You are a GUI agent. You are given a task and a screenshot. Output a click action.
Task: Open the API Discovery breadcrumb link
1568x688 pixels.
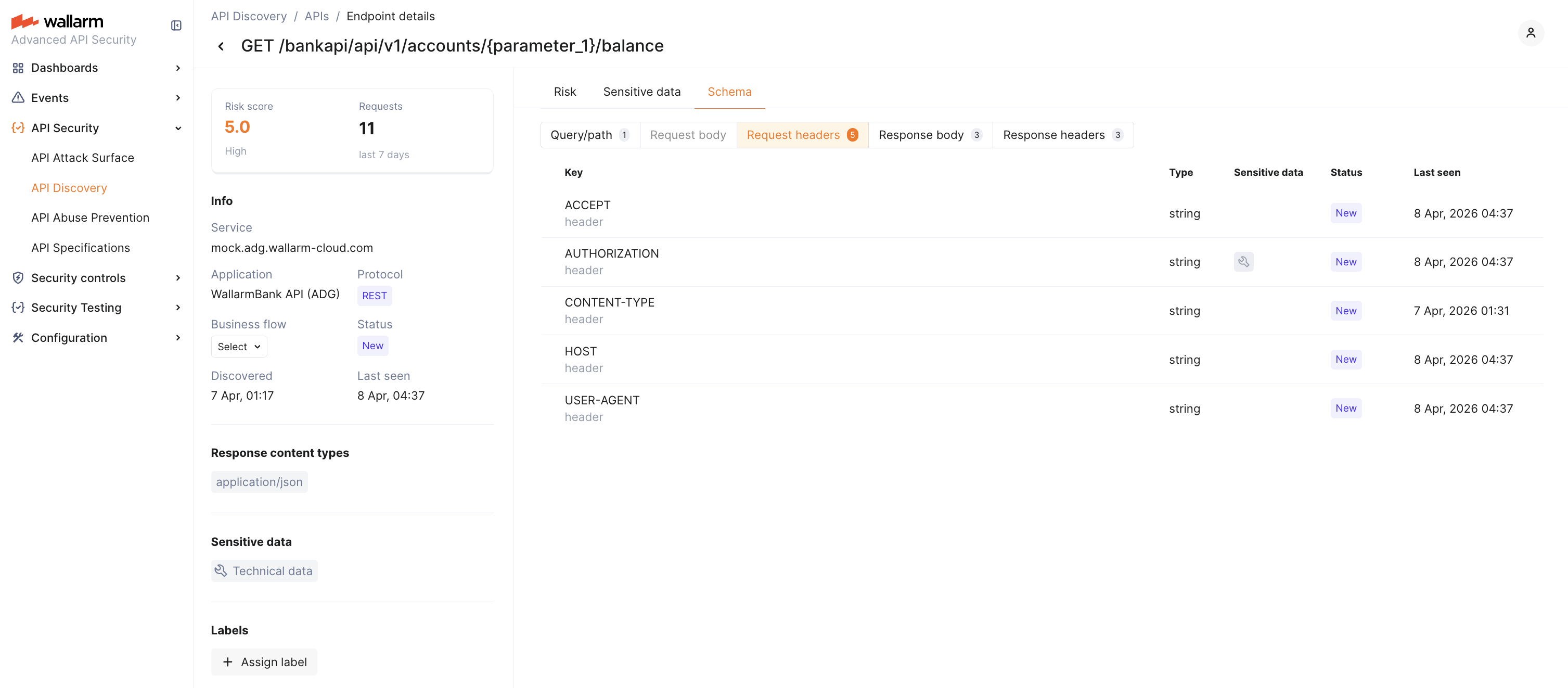[248, 16]
